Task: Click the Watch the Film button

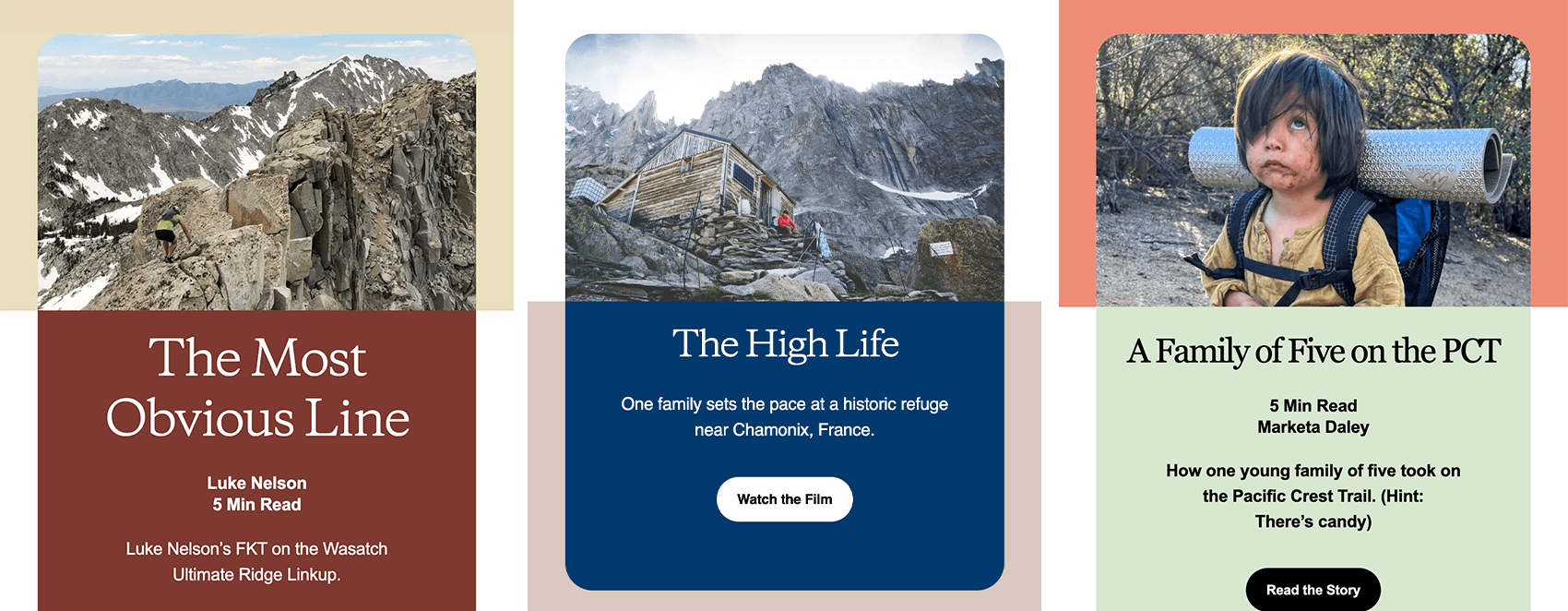Action: [x=784, y=499]
